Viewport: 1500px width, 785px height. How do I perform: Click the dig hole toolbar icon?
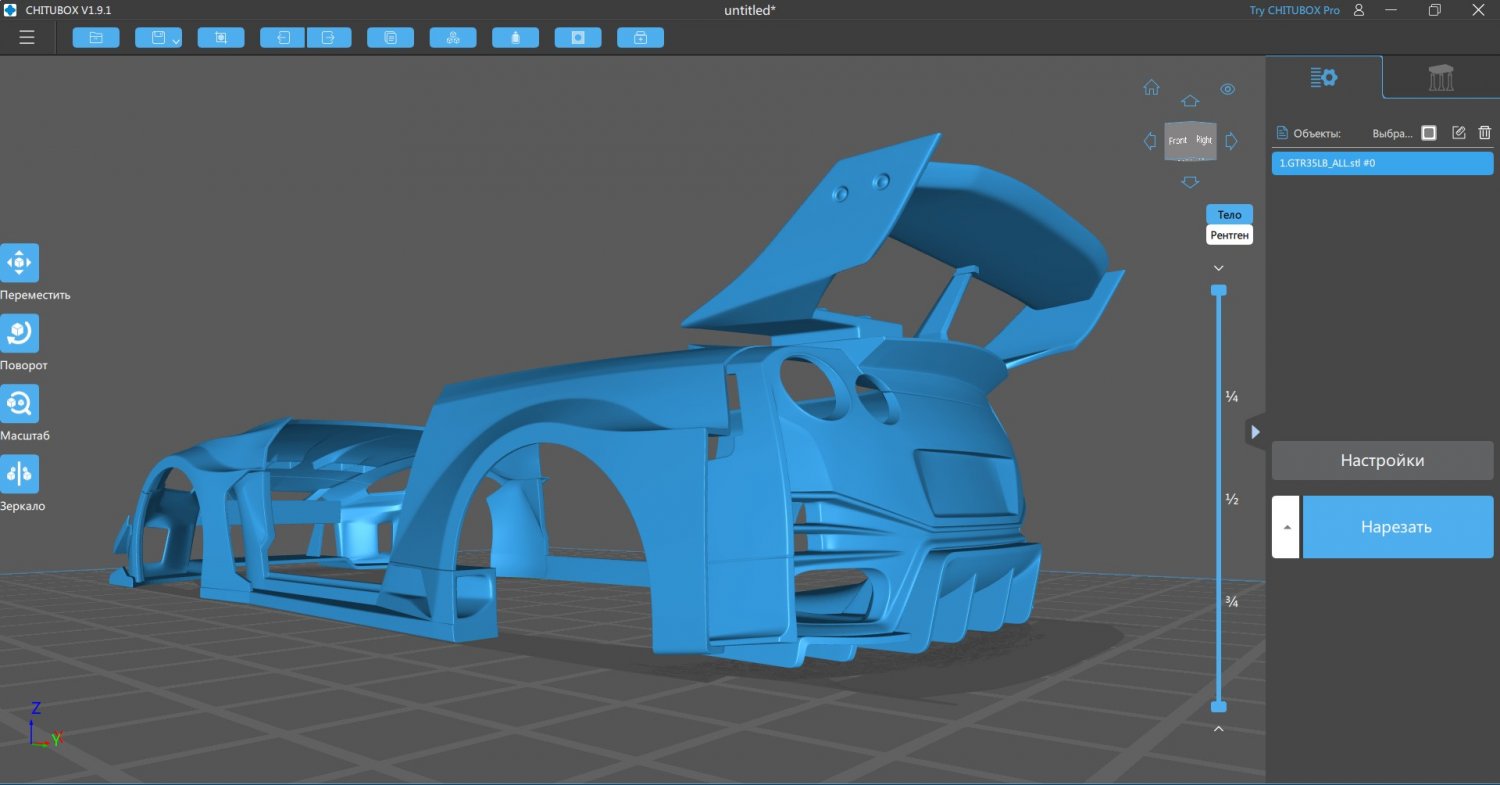coord(578,38)
